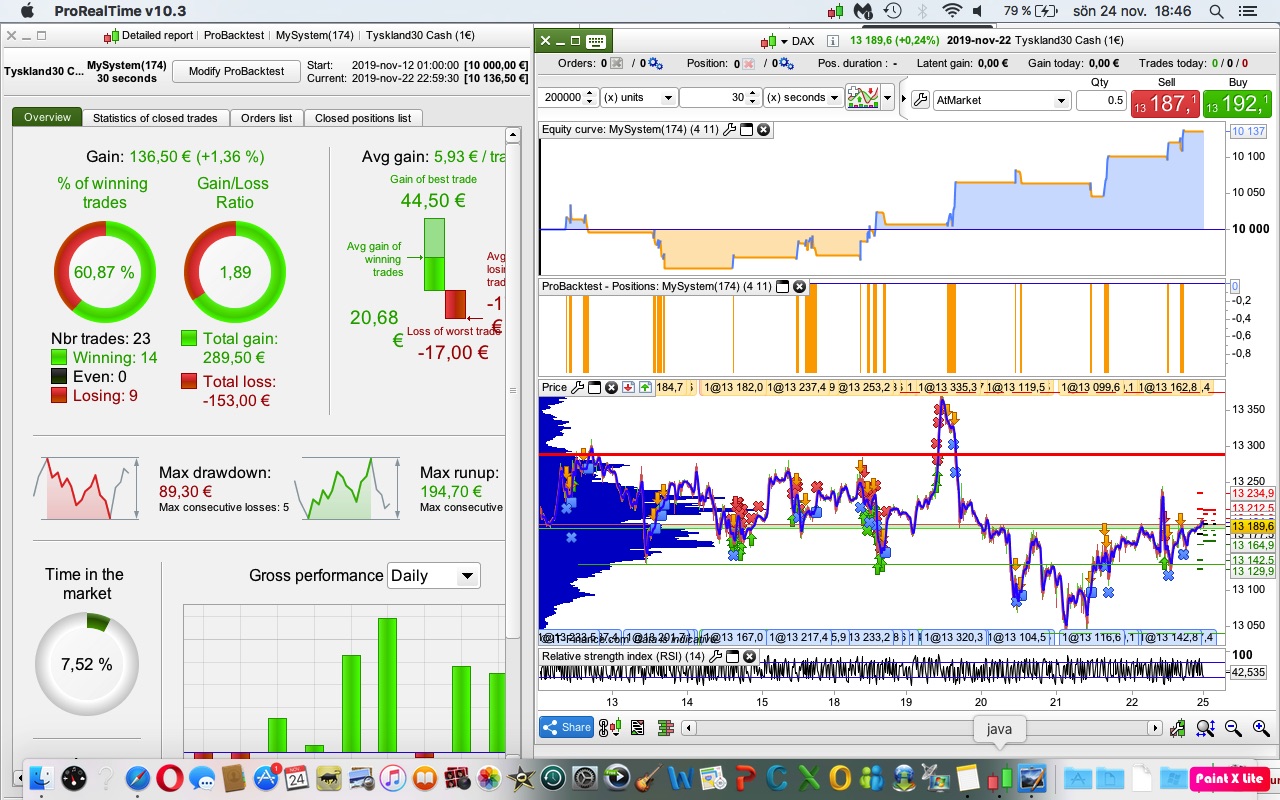Maximize the RSI indicator panel
1280x800 pixels.
[x=733, y=657]
